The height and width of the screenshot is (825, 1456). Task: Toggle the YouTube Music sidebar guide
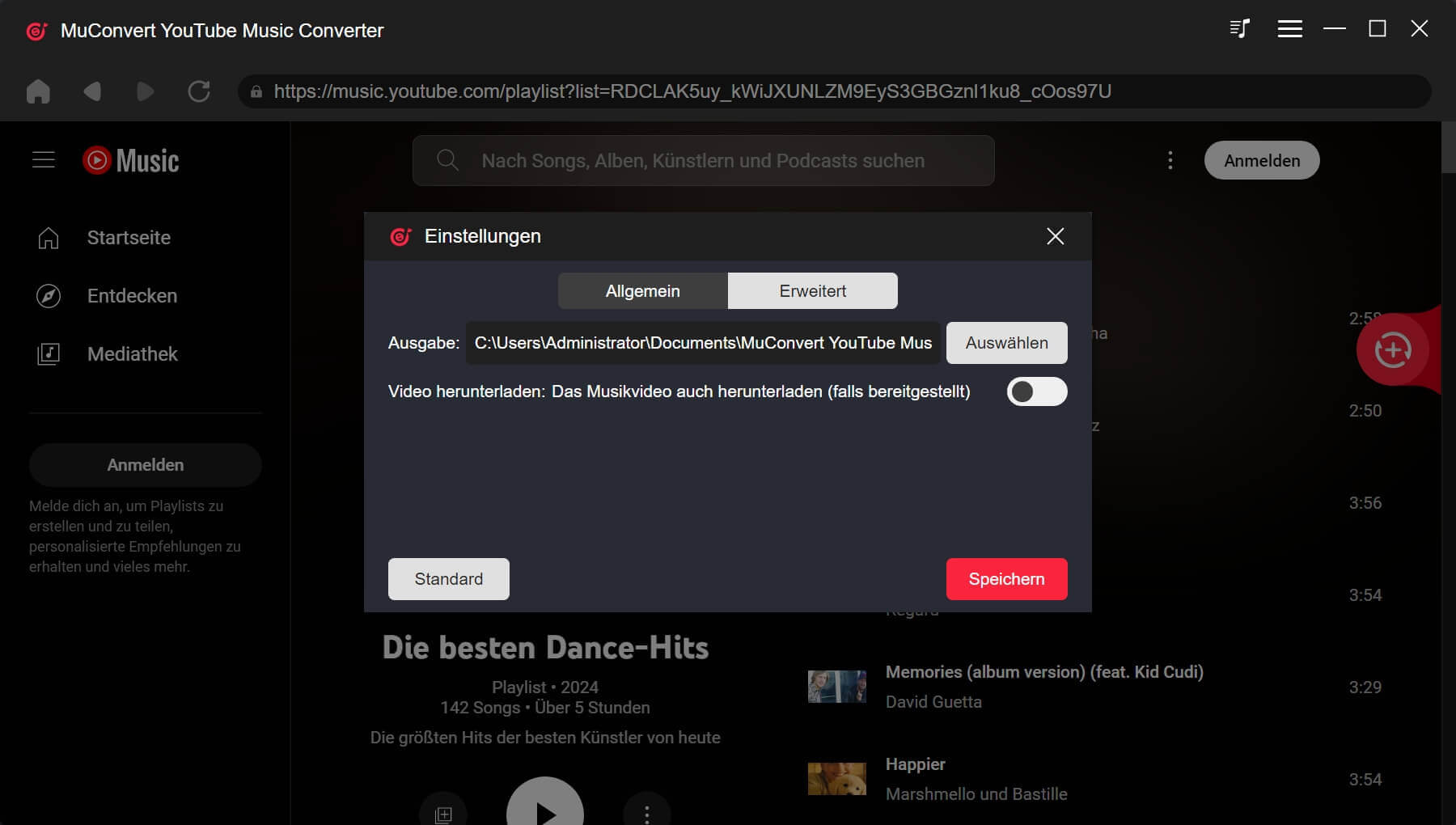[44, 160]
